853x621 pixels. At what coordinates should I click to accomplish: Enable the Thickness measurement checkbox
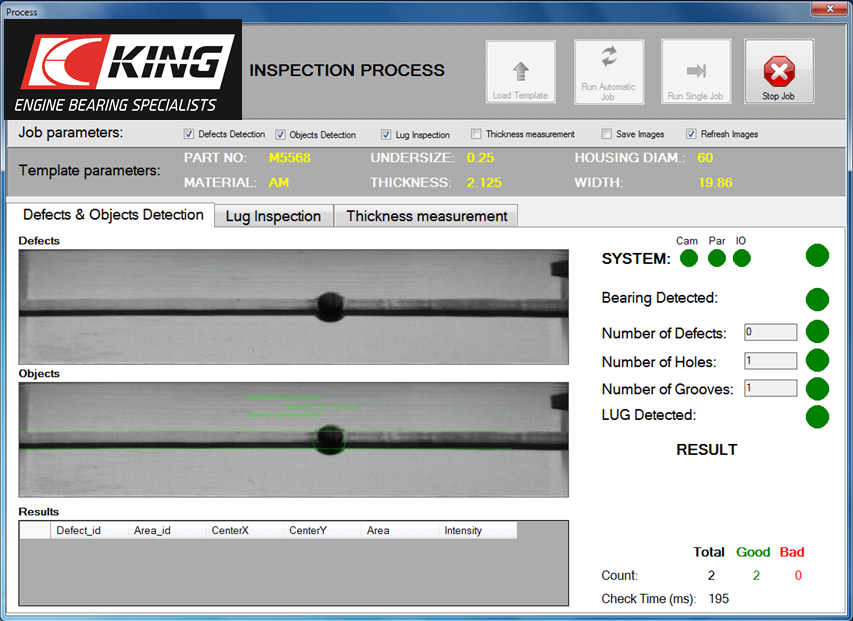tap(477, 134)
